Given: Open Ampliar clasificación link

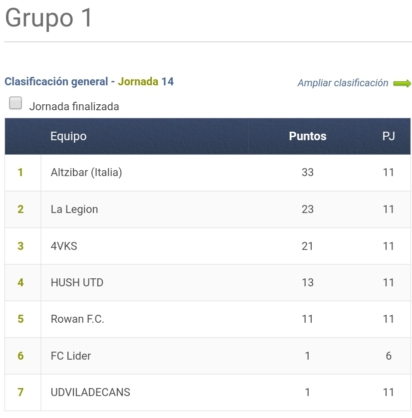Looking at the screenshot, I should click(x=343, y=83).
